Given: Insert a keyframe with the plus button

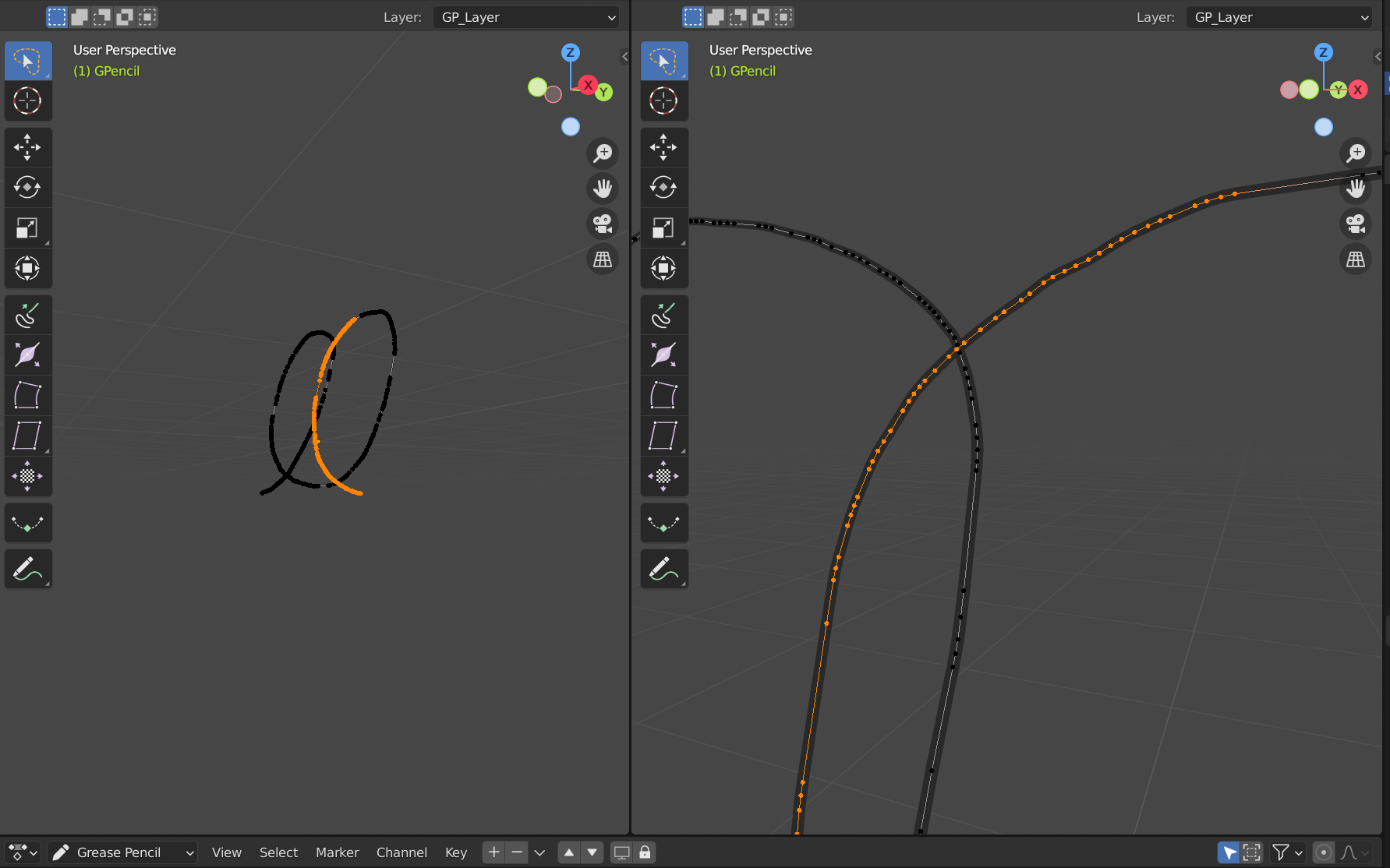Looking at the screenshot, I should 493,852.
